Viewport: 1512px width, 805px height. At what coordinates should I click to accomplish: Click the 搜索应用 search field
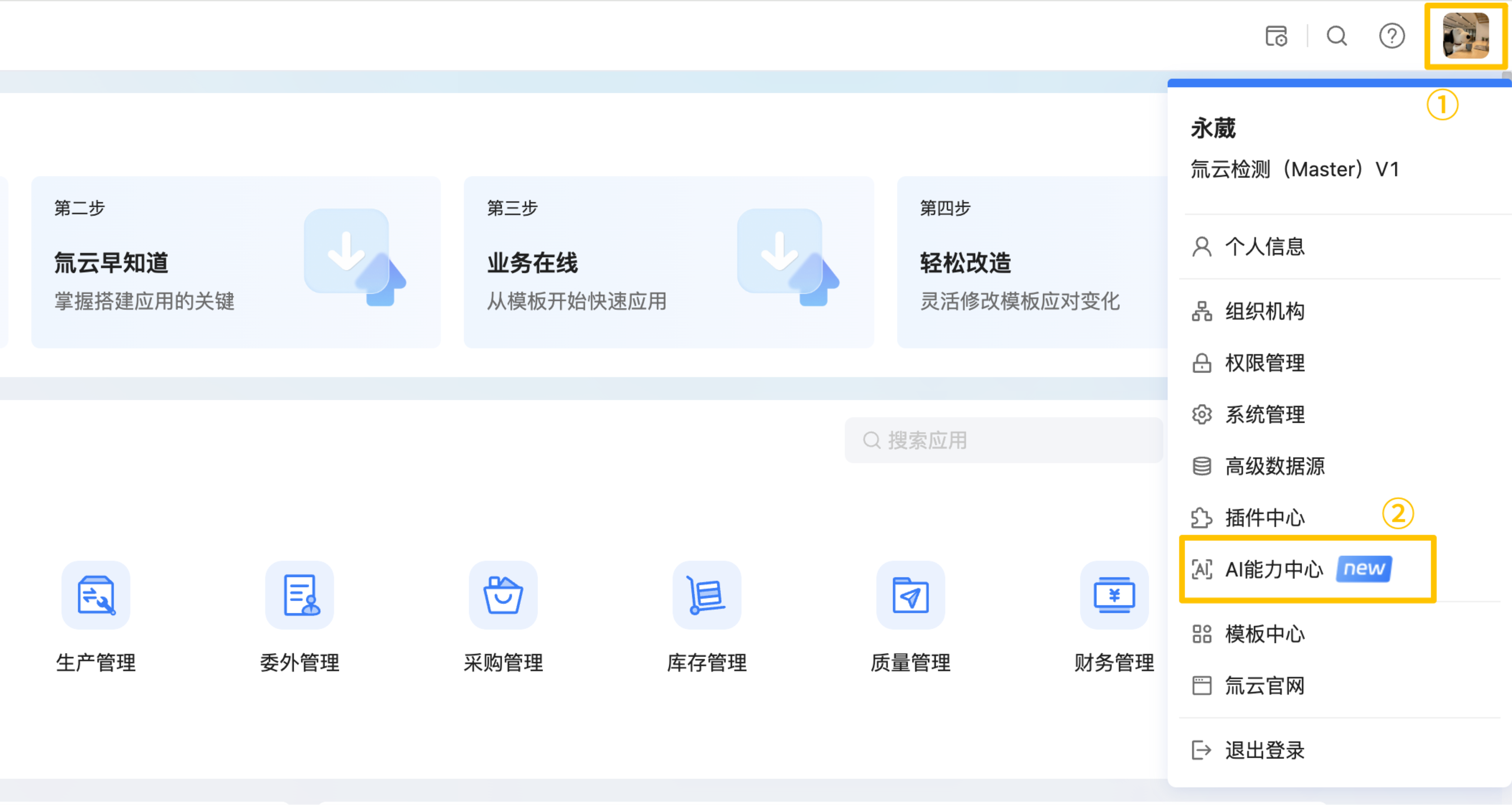click(1004, 441)
